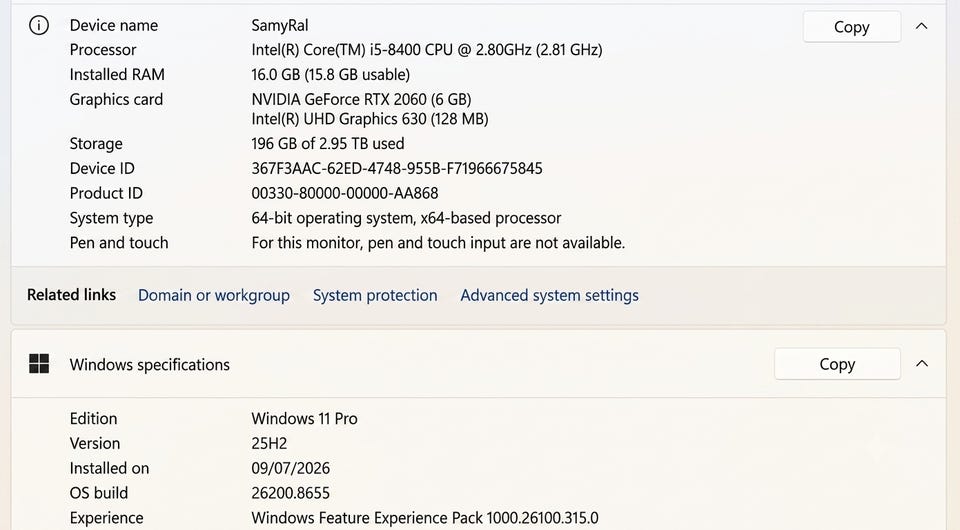Click the Device ID value 367F3AAC-62ED
This screenshot has height=530, width=960.
(x=397, y=168)
